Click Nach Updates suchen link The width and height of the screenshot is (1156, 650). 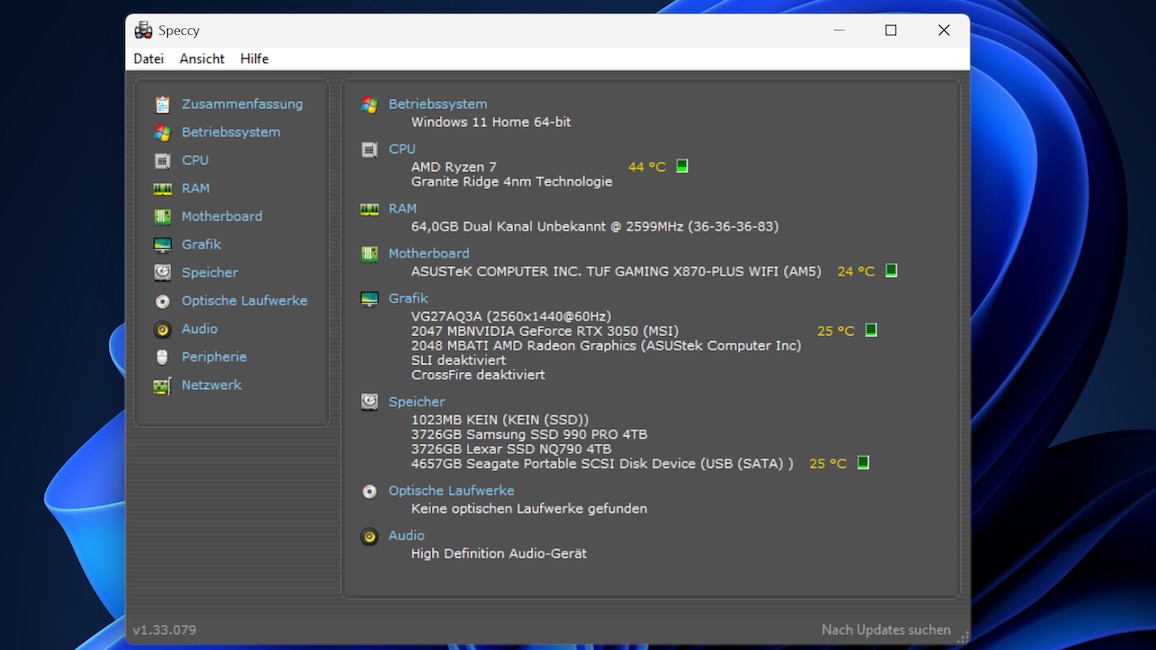coord(885,630)
